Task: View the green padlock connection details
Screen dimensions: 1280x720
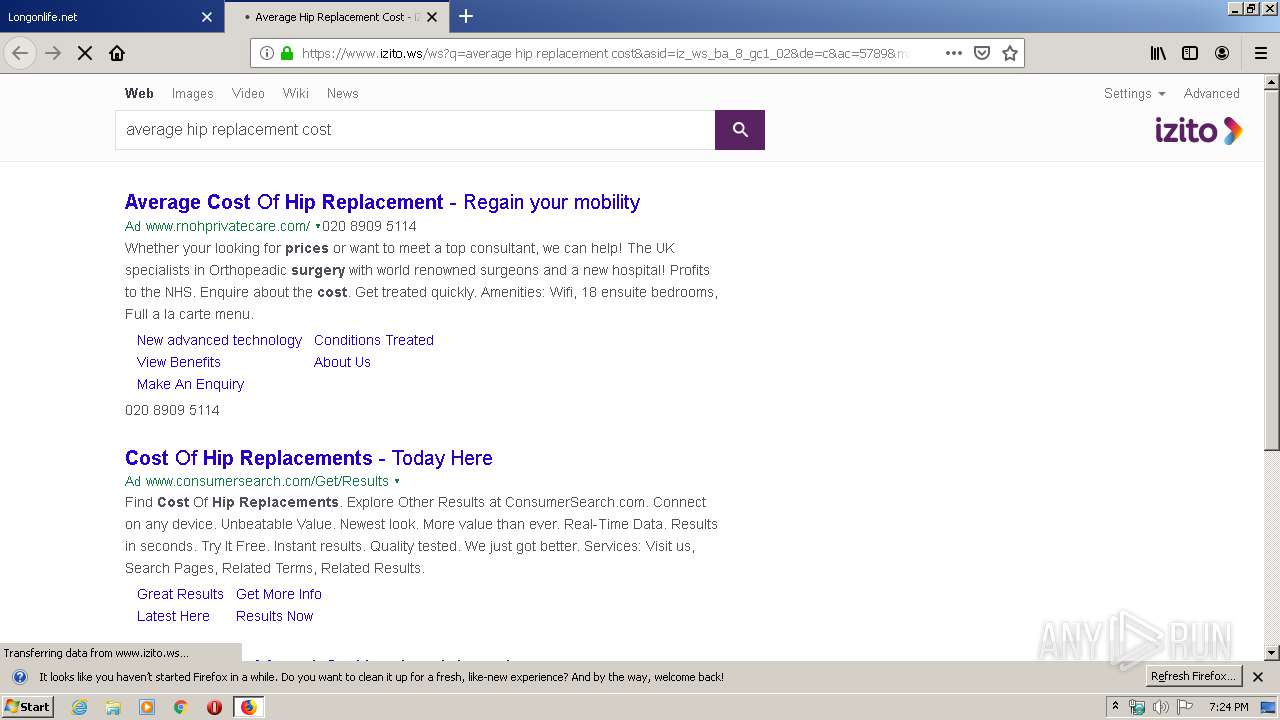Action: pos(287,53)
